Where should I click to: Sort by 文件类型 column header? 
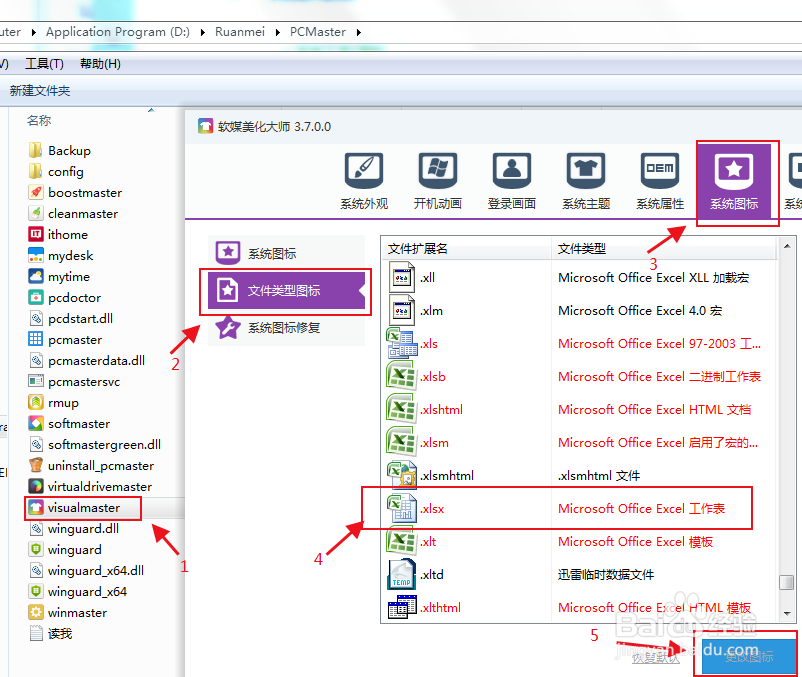click(x=664, y=249)
